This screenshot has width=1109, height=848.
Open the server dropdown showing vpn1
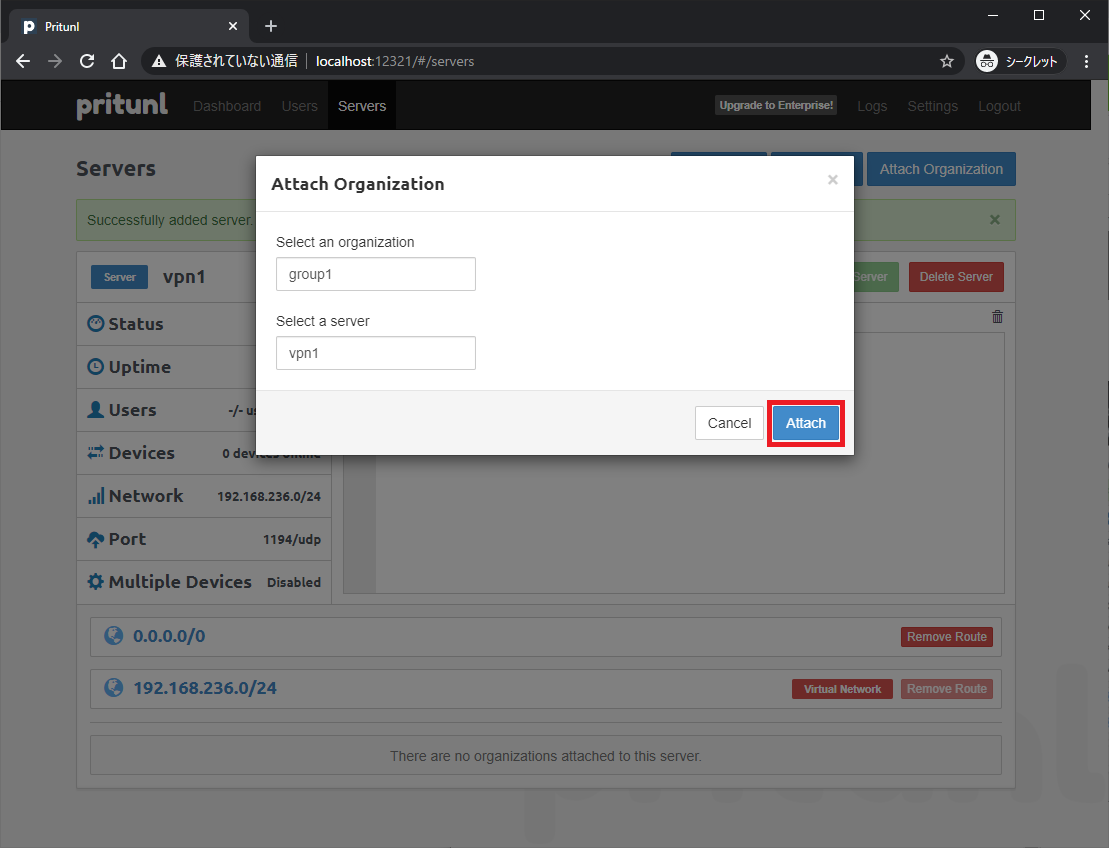point(376,353)
